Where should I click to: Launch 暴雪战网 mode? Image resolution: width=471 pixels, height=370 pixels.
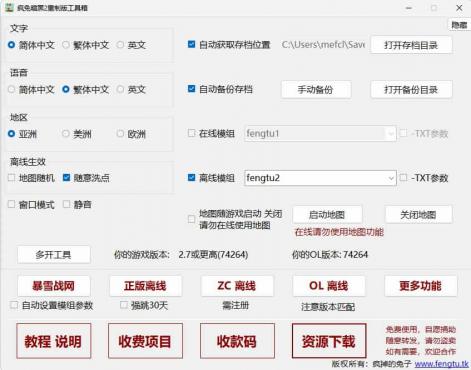(54, 286)
